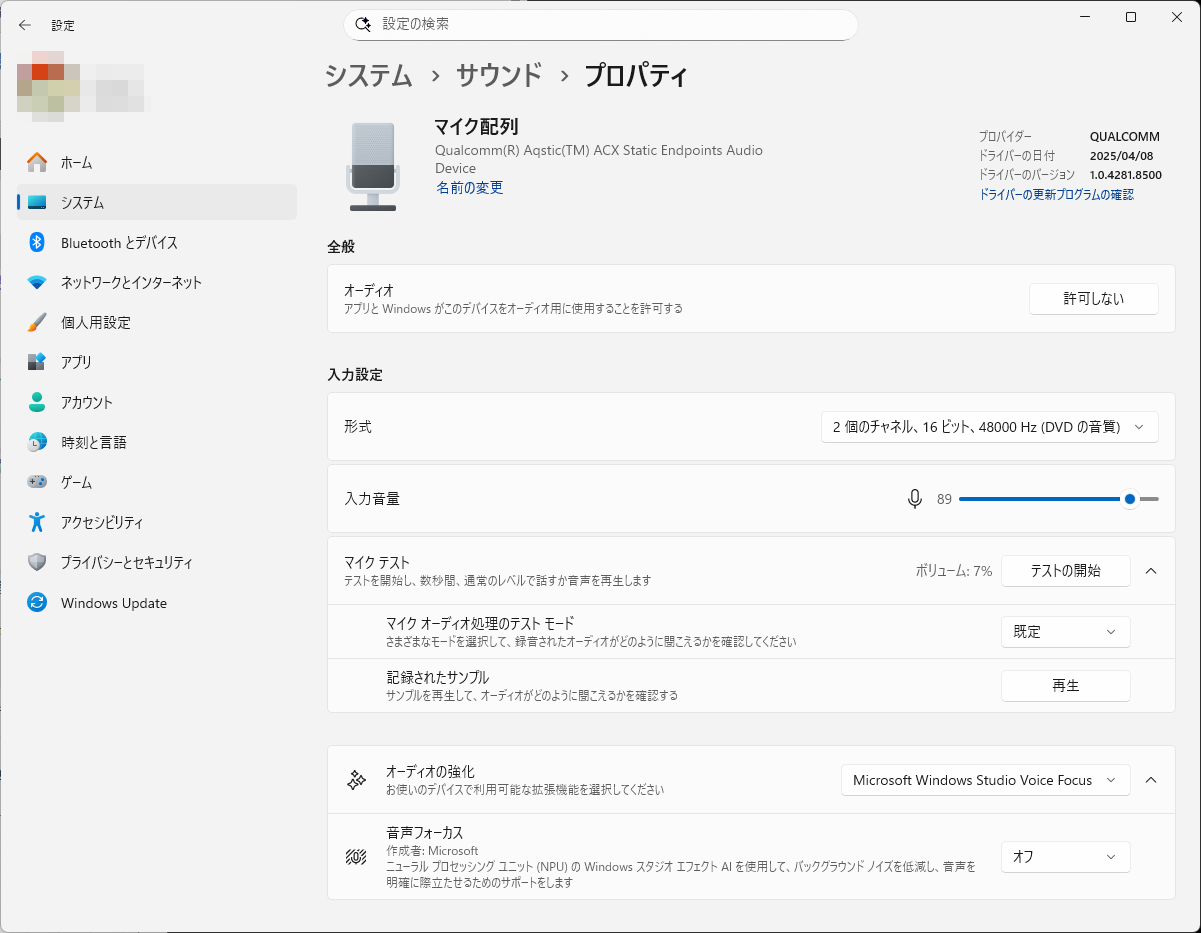
Task: Collapse the マイク テスト section
Action: coord(1150,571)
